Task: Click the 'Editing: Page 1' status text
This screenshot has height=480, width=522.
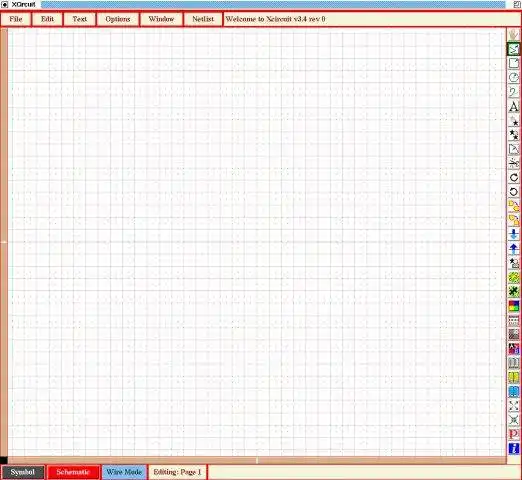Action: 177,472
